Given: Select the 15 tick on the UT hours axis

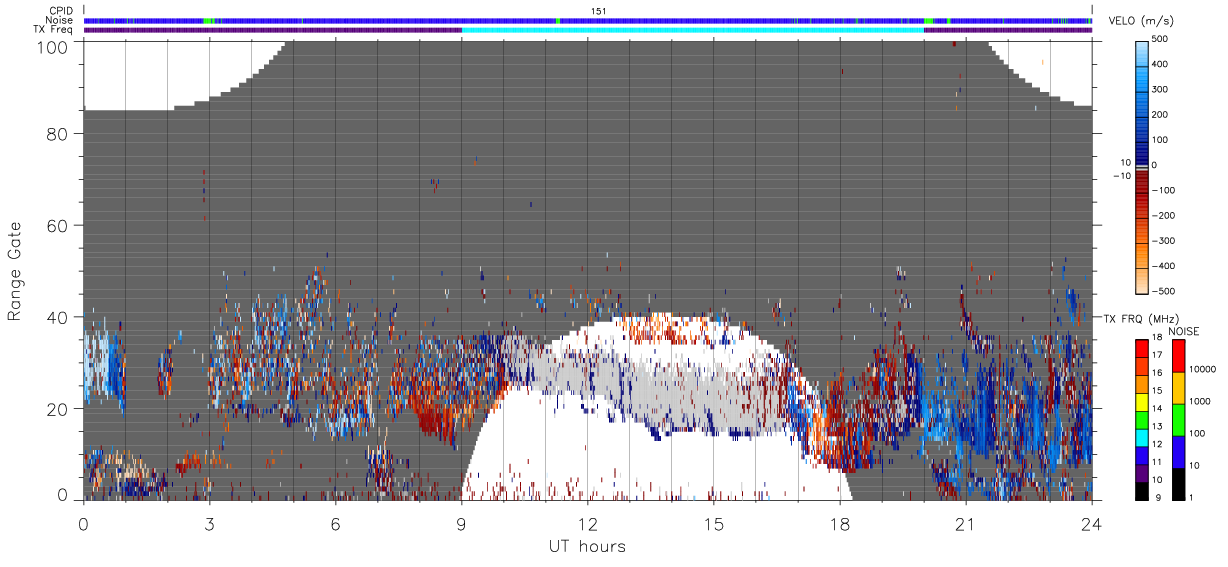Looking at the screenshot, I should point(714,523).
